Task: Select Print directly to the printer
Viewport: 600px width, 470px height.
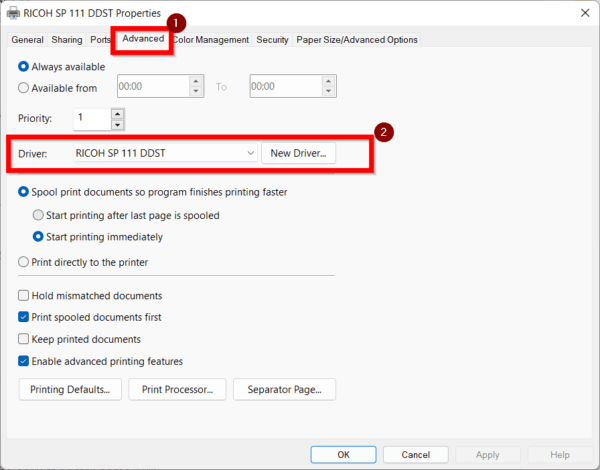Action: click(25, 262)
